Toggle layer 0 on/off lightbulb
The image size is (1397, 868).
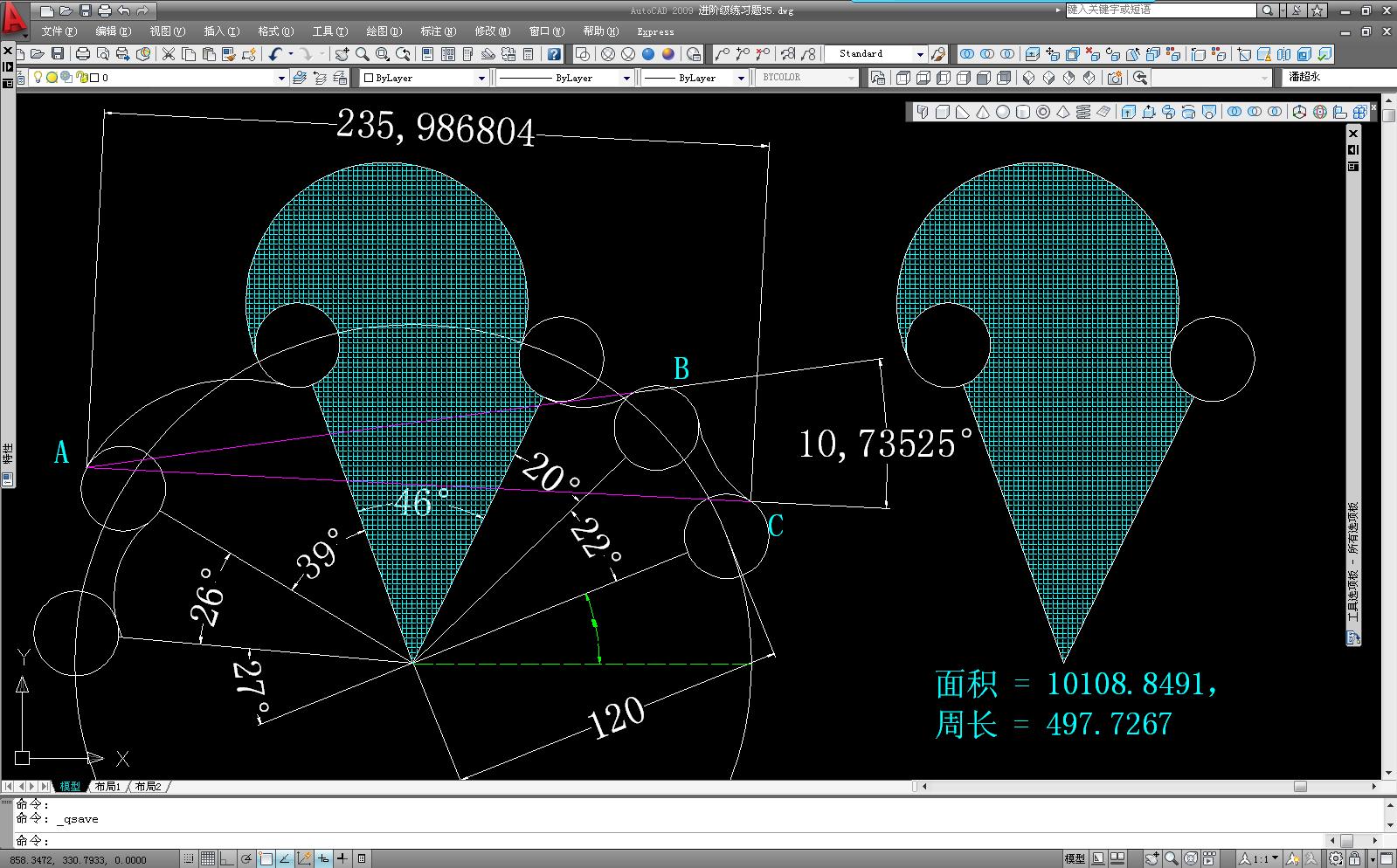coord(38,78)
